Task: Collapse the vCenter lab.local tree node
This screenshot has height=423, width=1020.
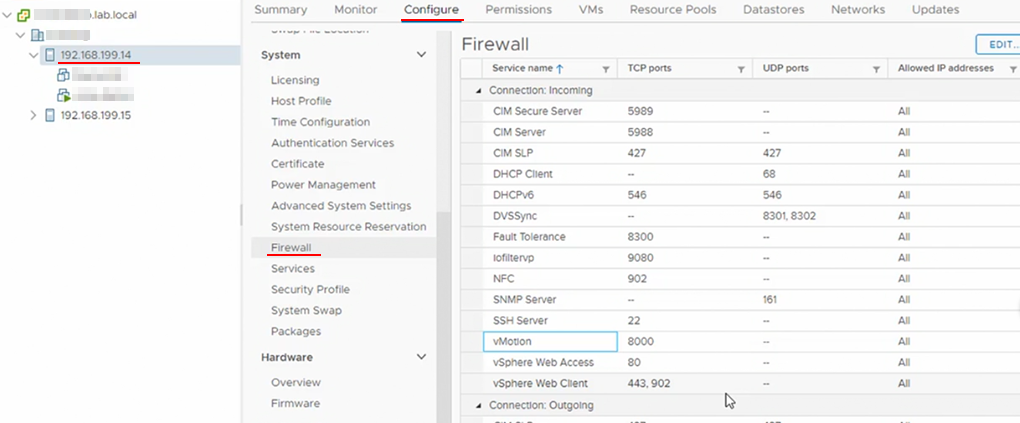Action: click(x=8, y=14)
